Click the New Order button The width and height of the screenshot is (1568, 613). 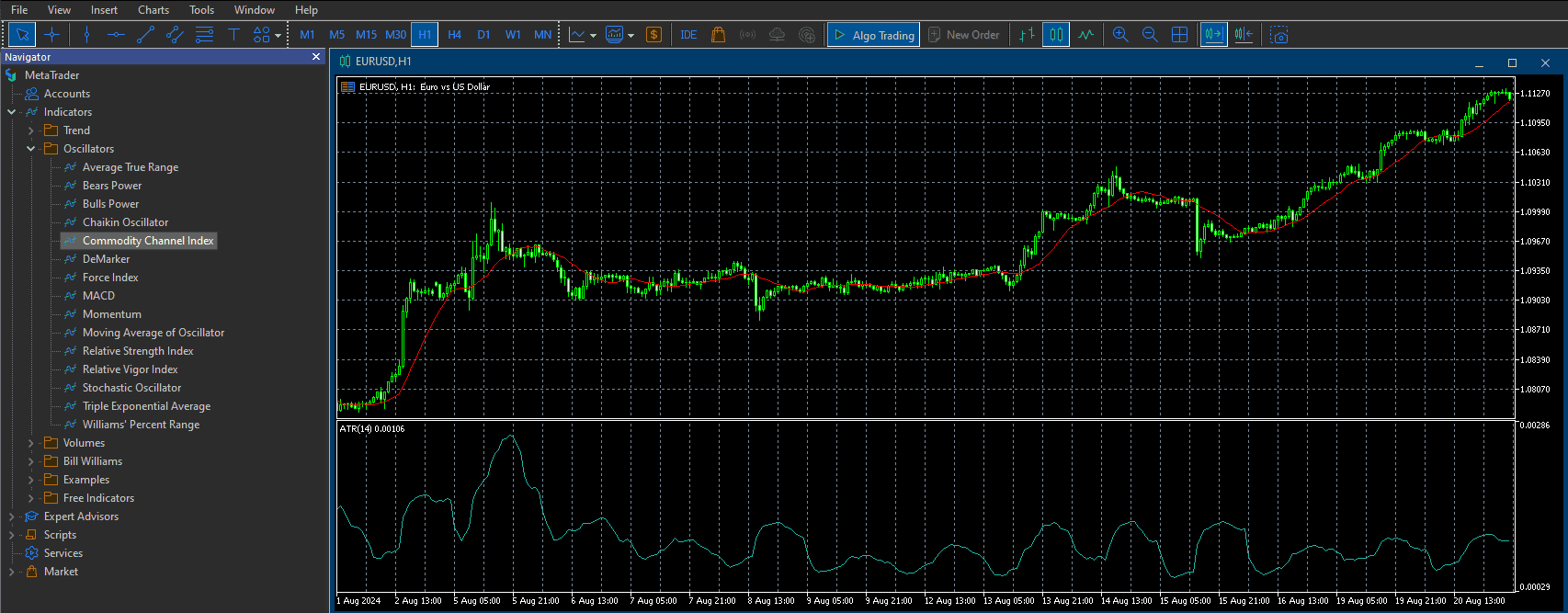click(963, 35)
